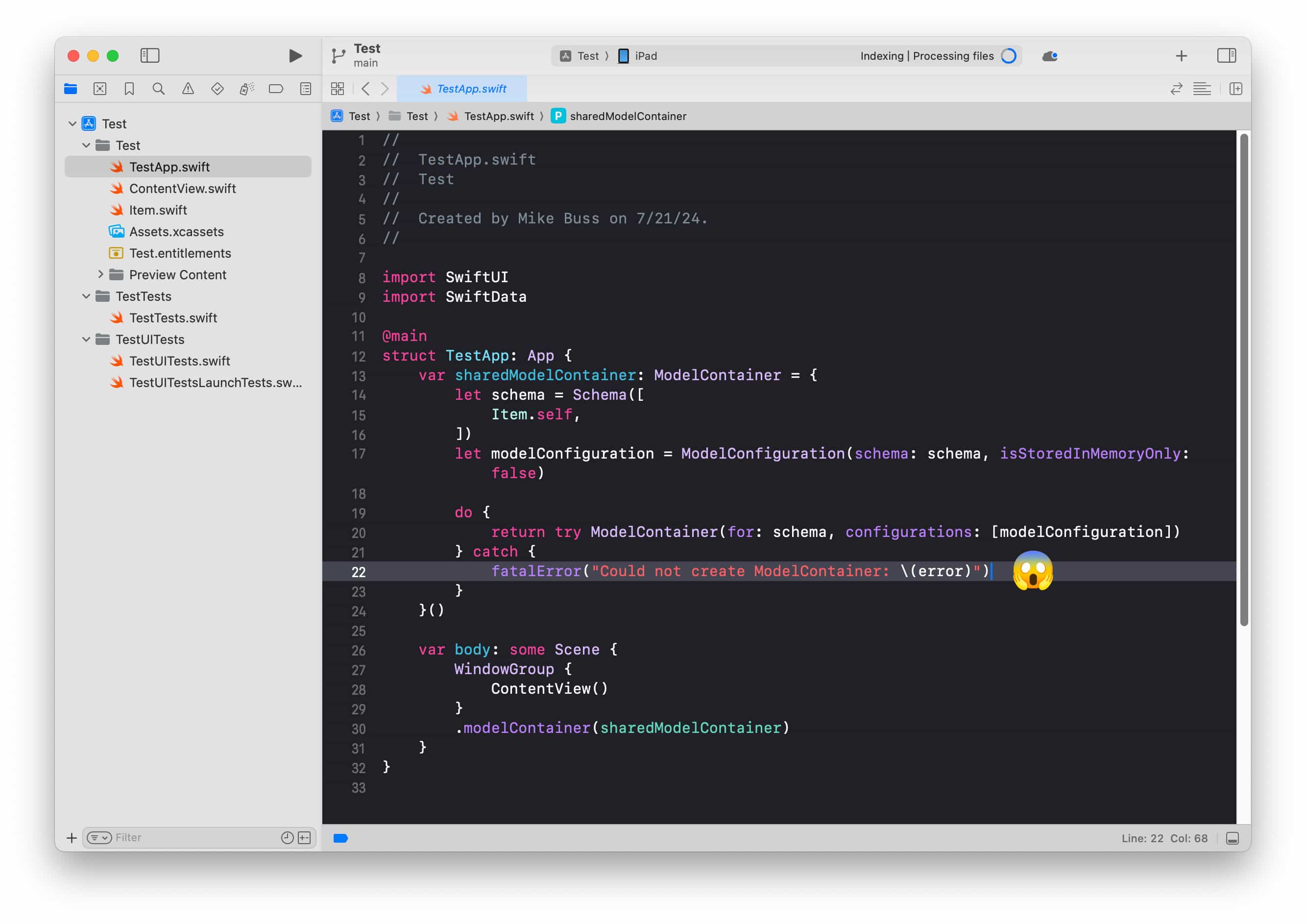Collapse the TestTests group

coord(86,296)
